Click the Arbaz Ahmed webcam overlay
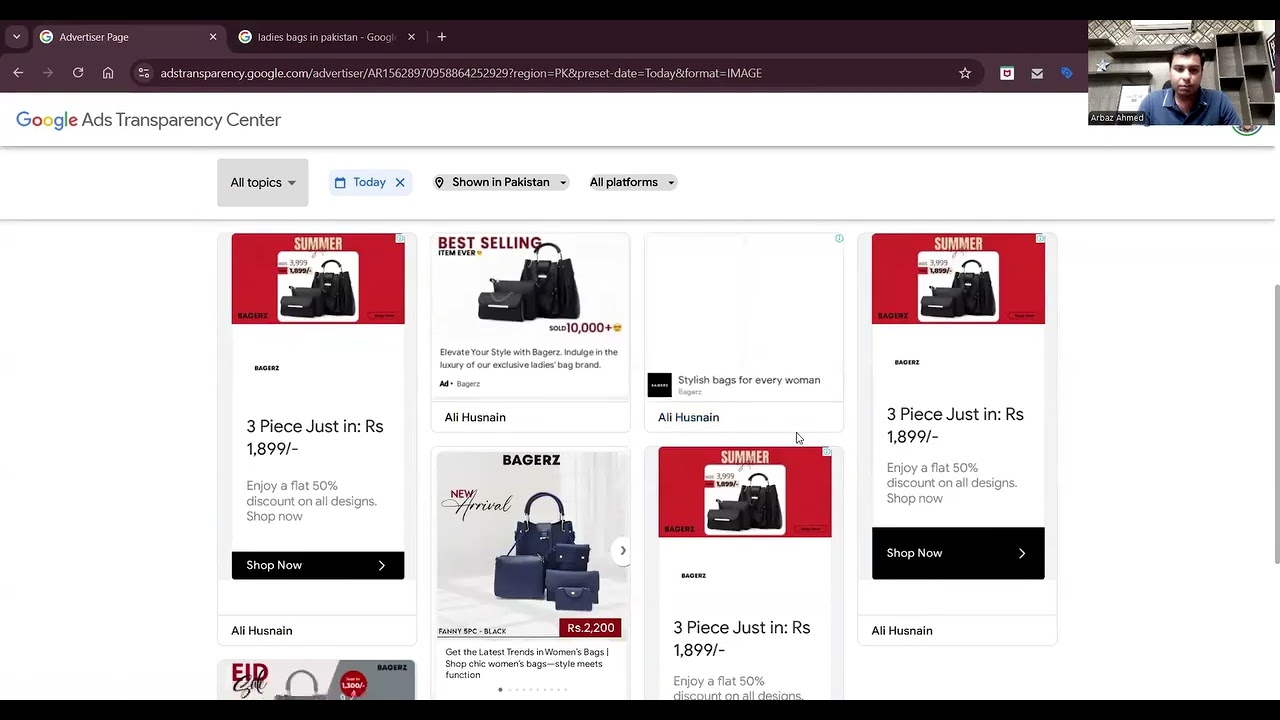The width and height of the screenshot is (1280, 720). click(x=1181, y=72)
